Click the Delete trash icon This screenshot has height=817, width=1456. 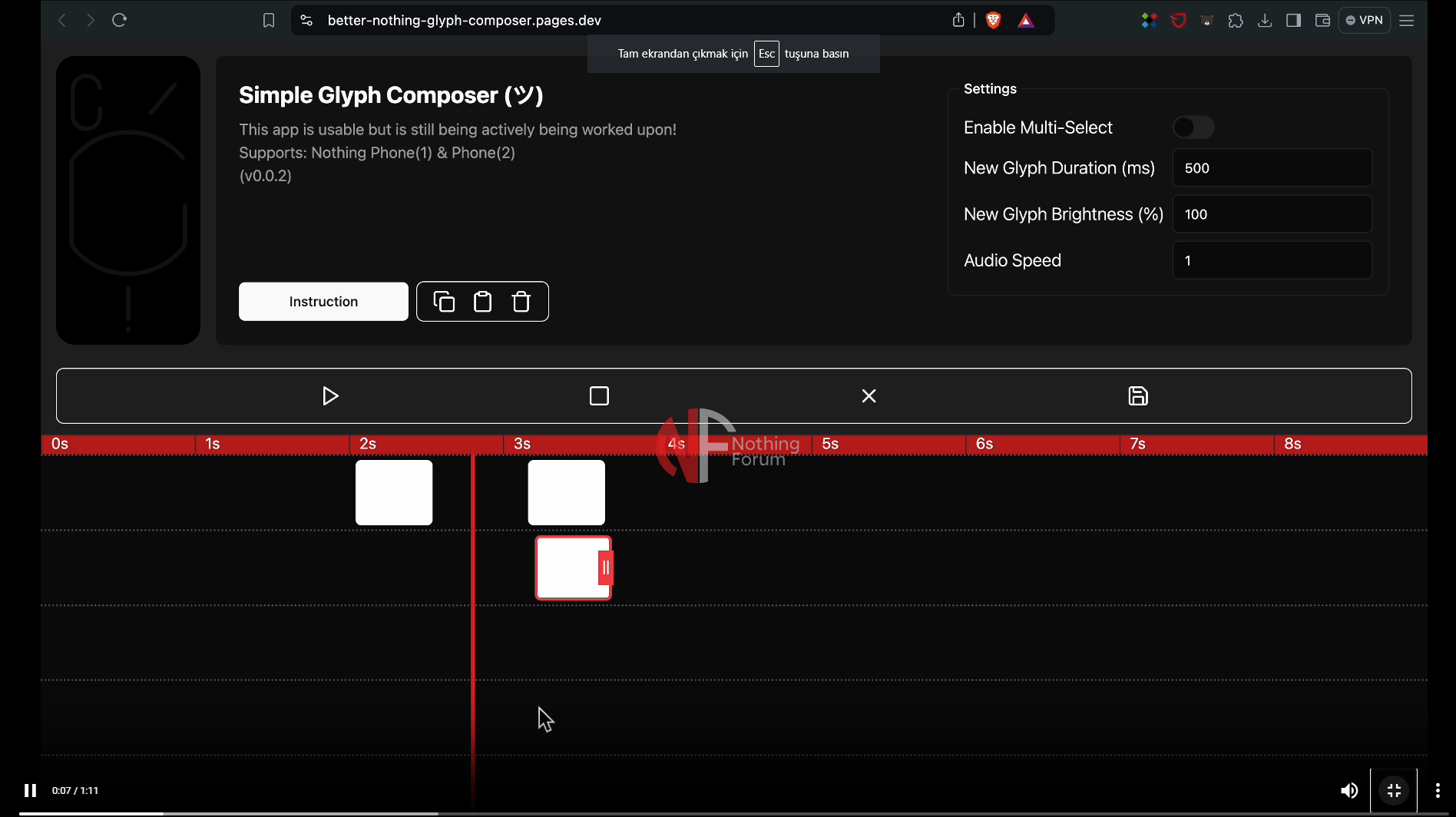pyautogui.click(x=521, y=302)
